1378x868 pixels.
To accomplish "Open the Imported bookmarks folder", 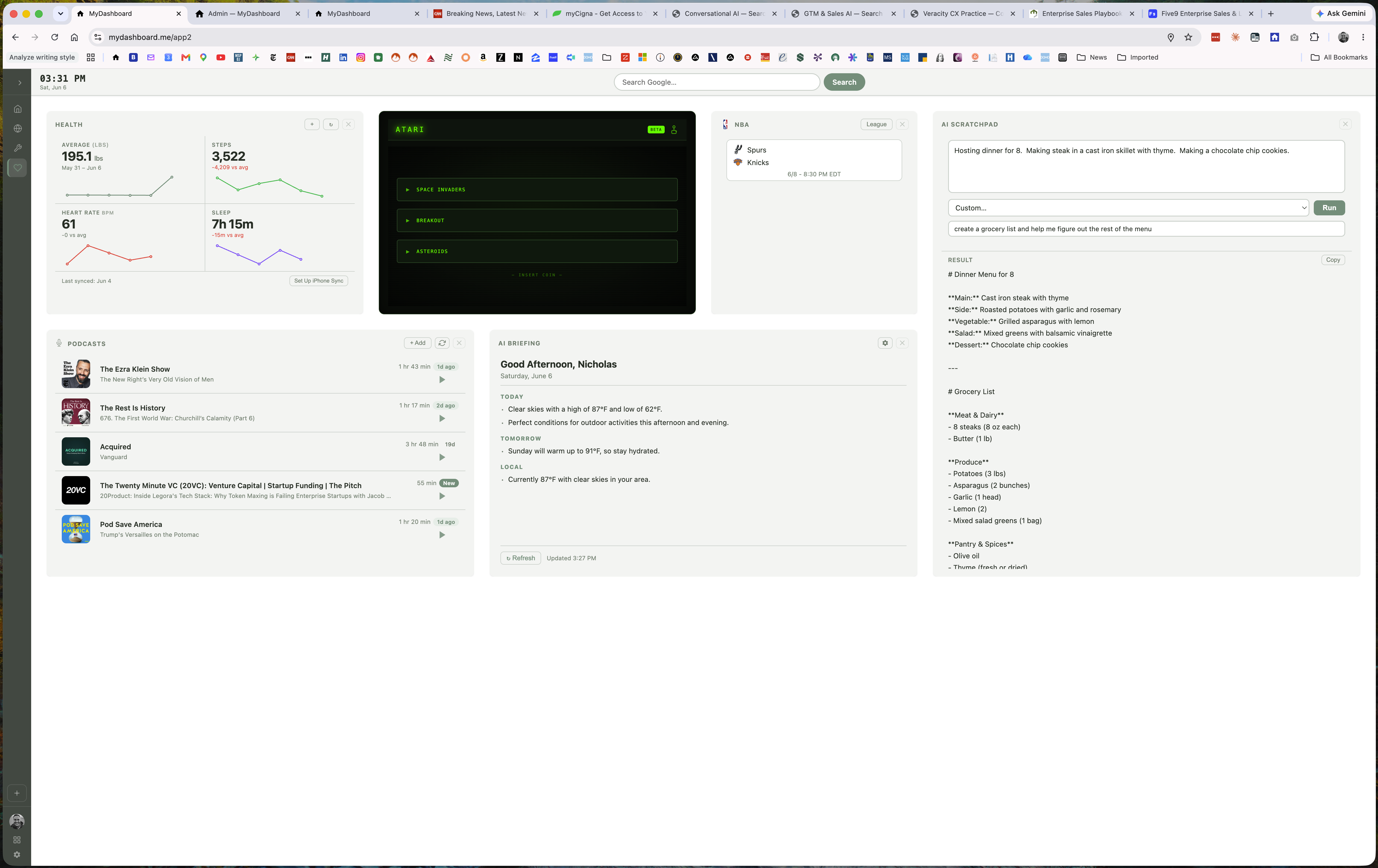I will coord(1138,57).
